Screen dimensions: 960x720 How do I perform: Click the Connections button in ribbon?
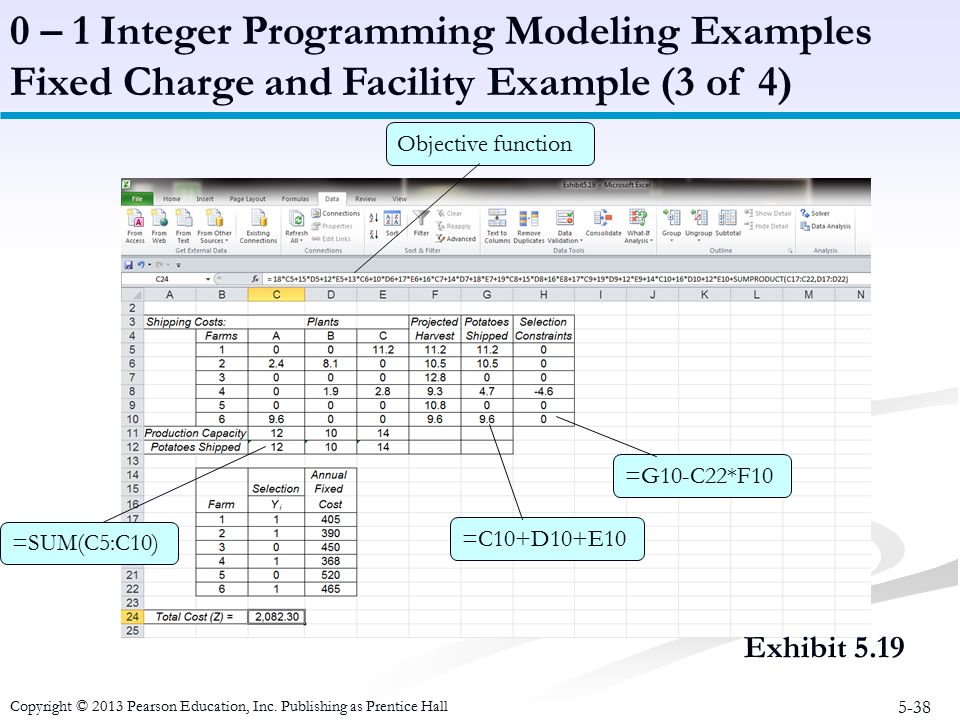[x=336, y=213]
